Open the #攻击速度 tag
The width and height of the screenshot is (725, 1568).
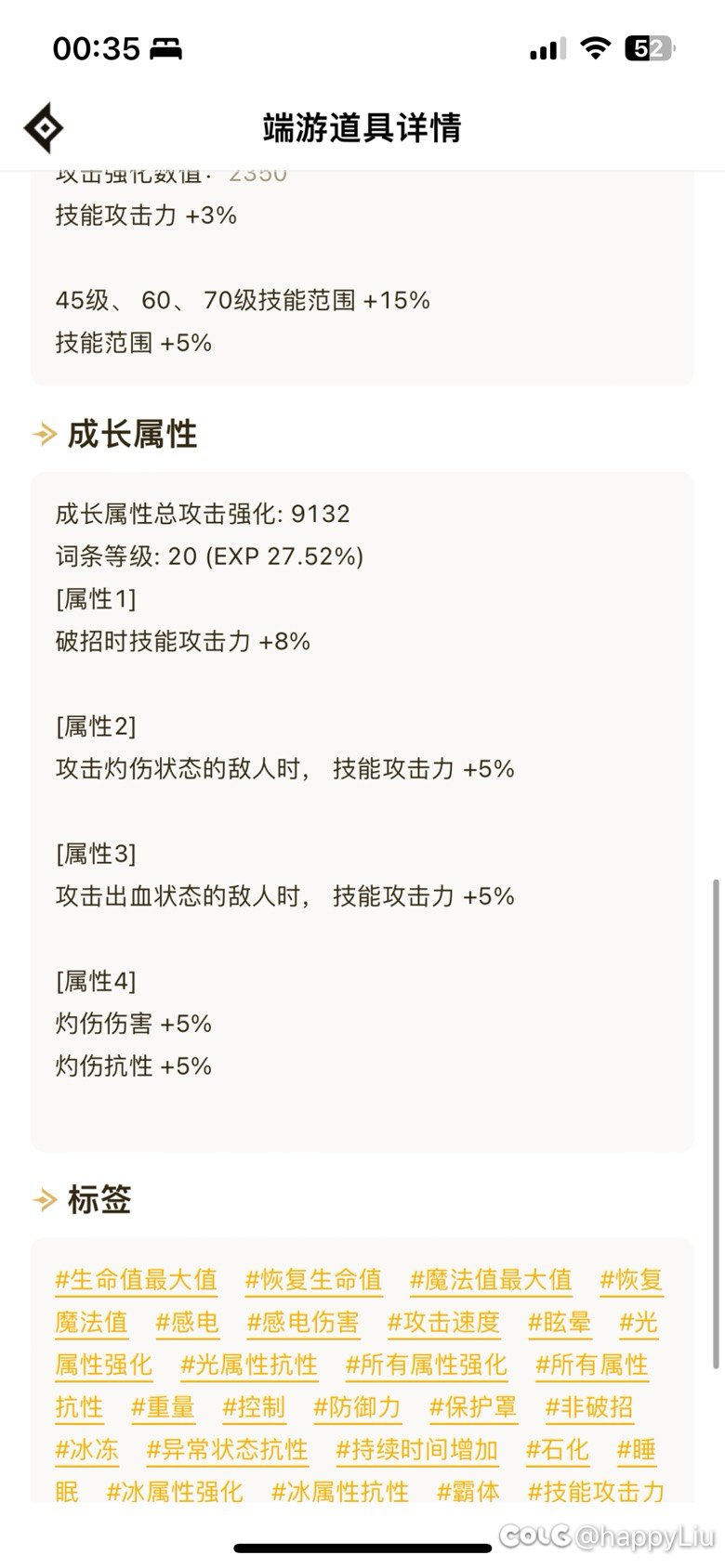pyautogui.click(x=443, y=1323)
